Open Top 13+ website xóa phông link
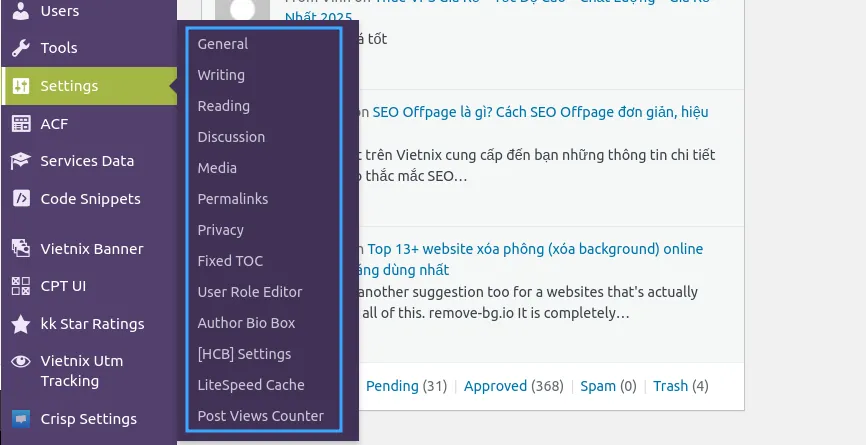 coord(535,249)
